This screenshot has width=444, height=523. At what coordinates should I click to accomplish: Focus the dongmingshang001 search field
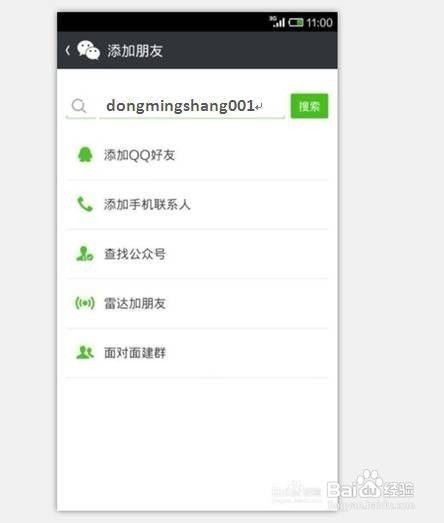(x=192, y=106)
